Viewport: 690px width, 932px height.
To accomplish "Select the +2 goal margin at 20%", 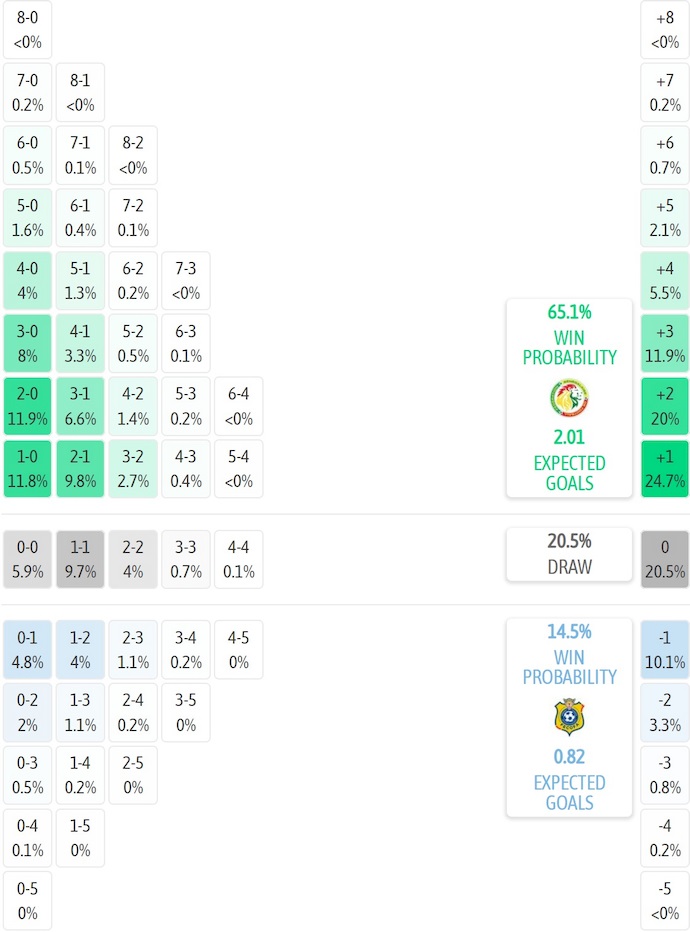I will tap(665, 406).
